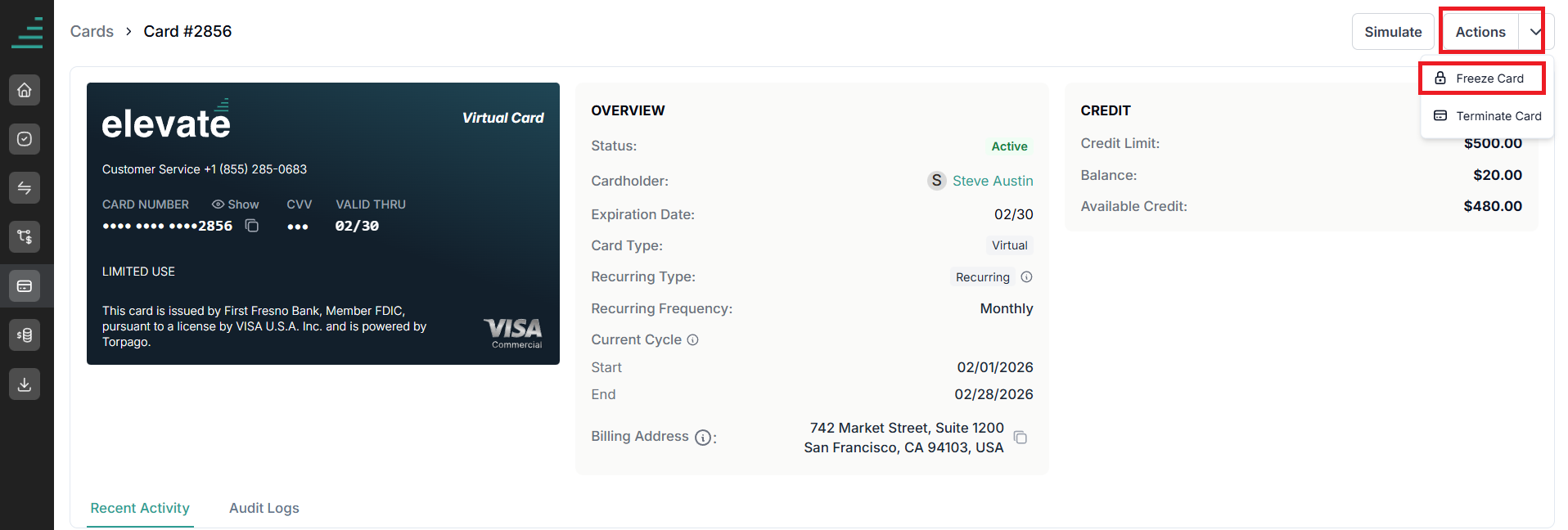Open the Home icon in sidebar
The width and height of the screenshot is (1568, 530).
tap(25, 90)
